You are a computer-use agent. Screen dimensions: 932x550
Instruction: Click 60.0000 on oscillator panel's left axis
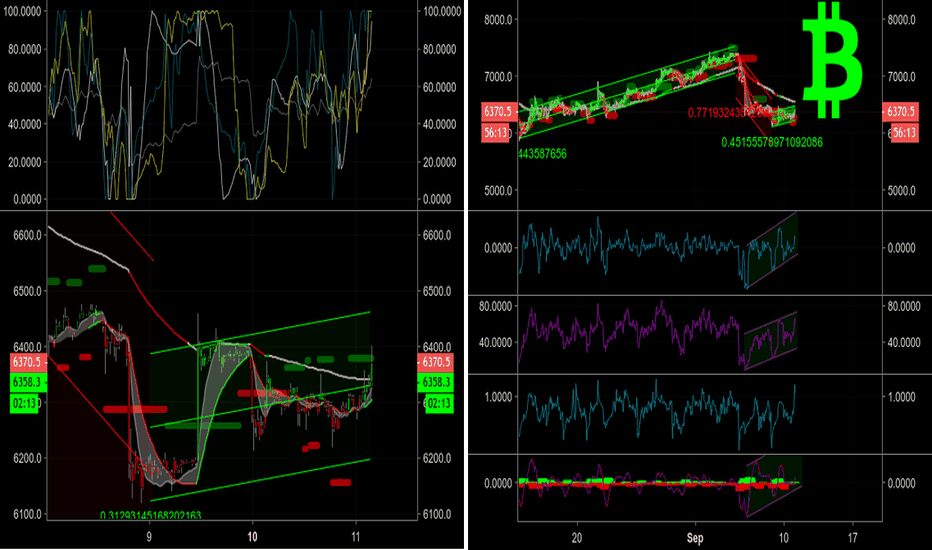[25, 87]
